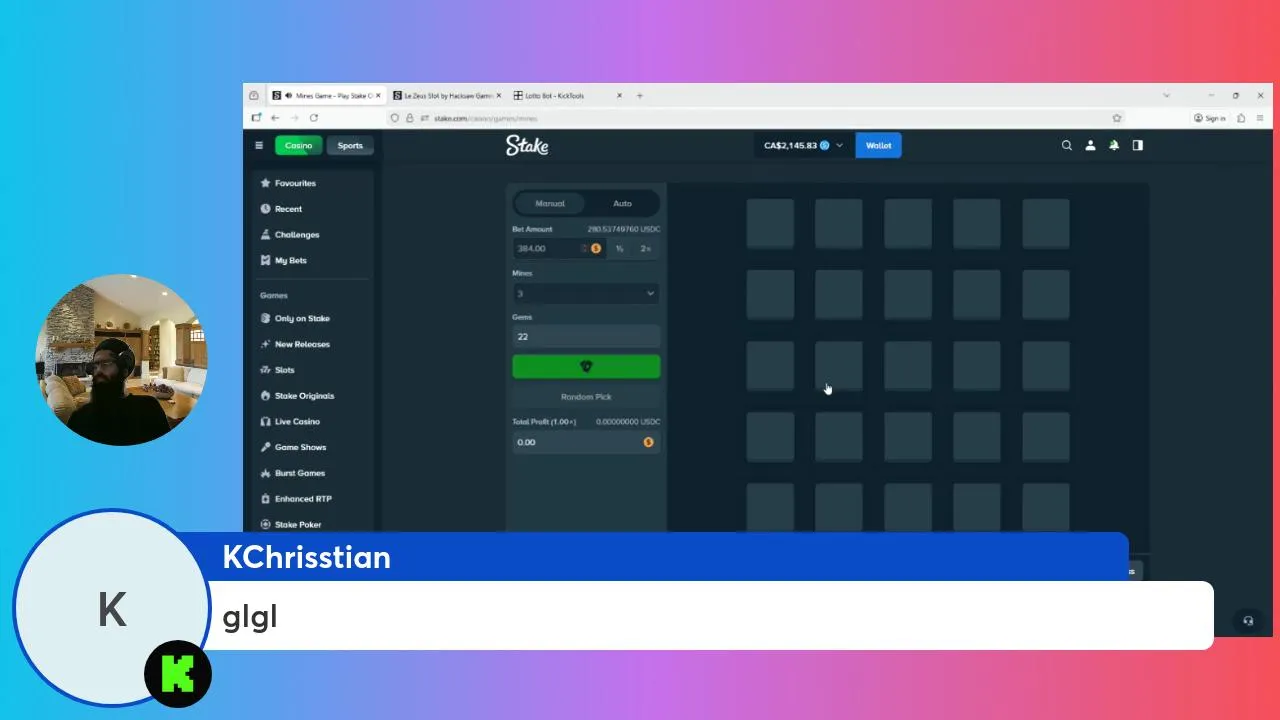Click the Stake logo
The width and height of the screenshot is (1280, 720).
coord(527,145)
